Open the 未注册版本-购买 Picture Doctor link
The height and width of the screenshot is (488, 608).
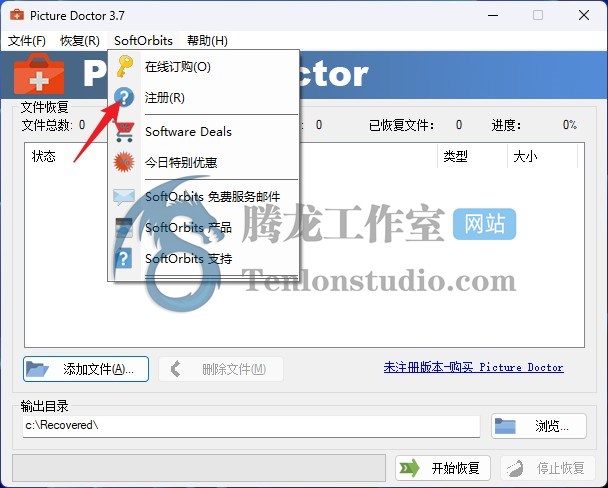coord(473,367)
